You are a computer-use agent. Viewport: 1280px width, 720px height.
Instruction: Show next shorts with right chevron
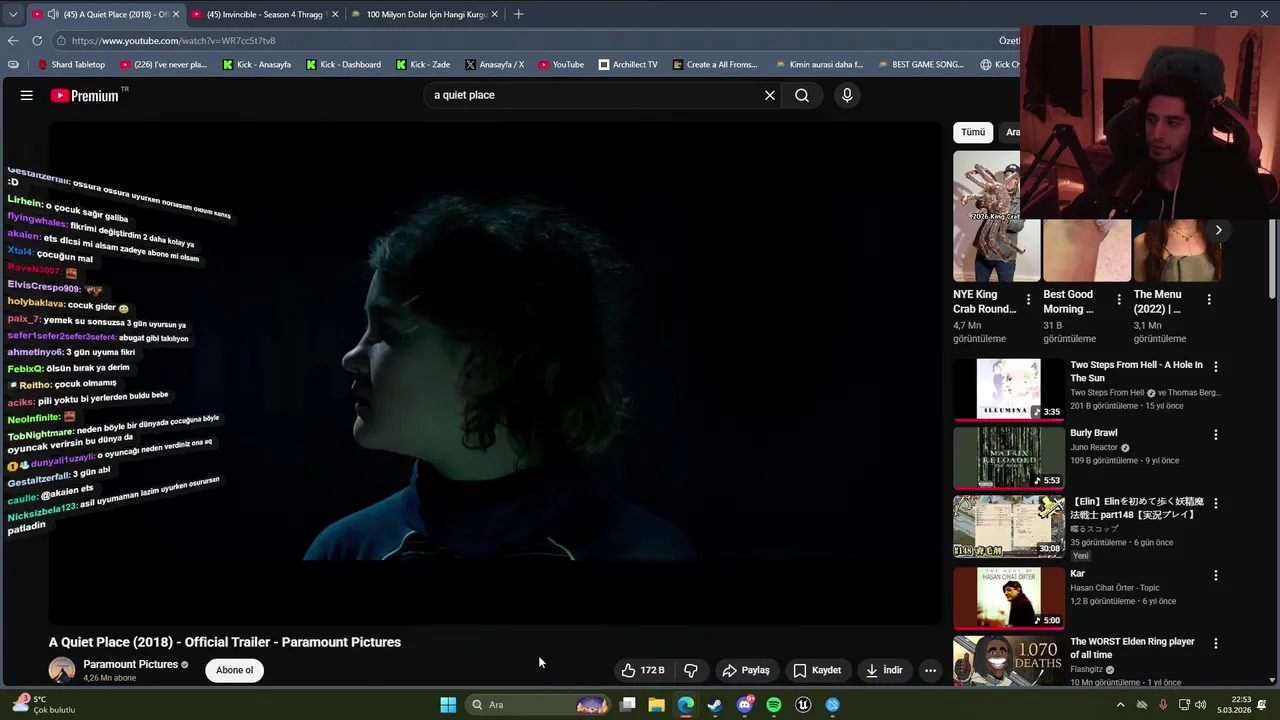(1218, 230)
